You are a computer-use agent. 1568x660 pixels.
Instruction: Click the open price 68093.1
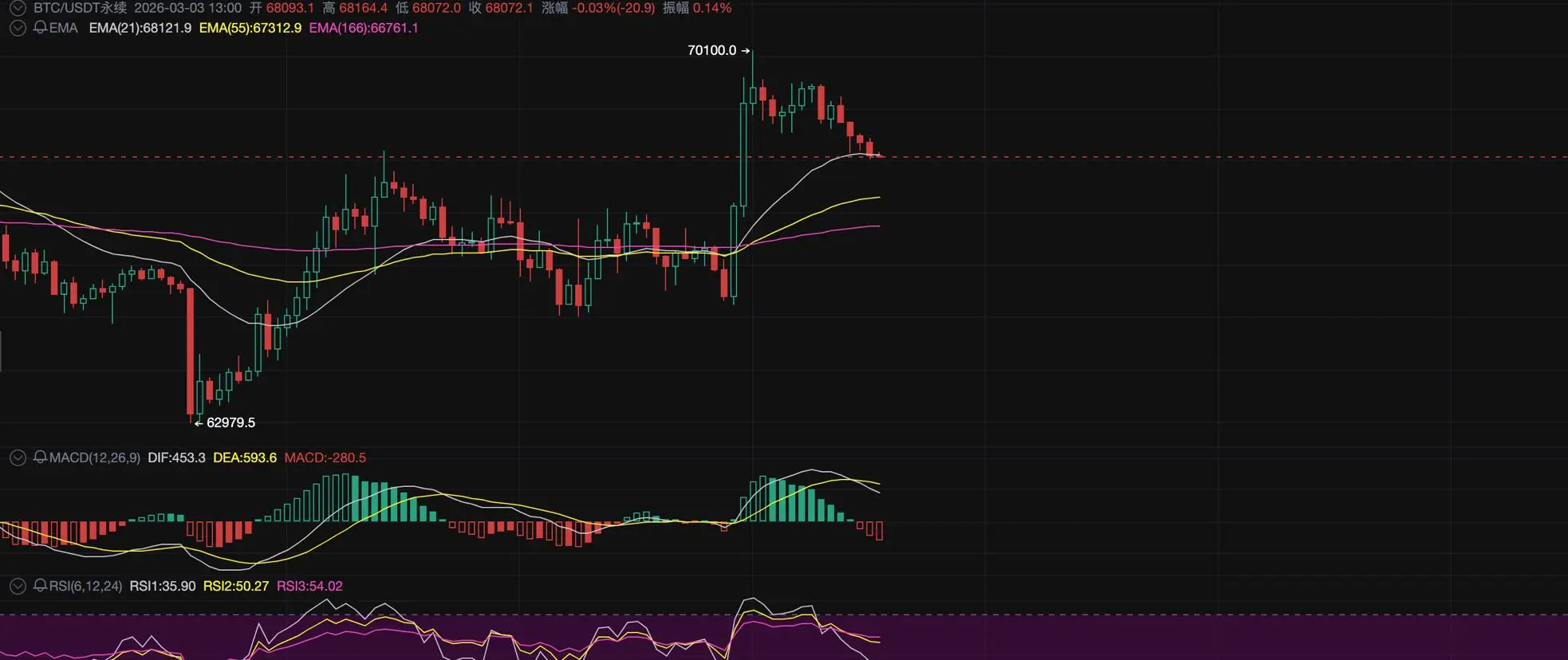click(290, 8)
